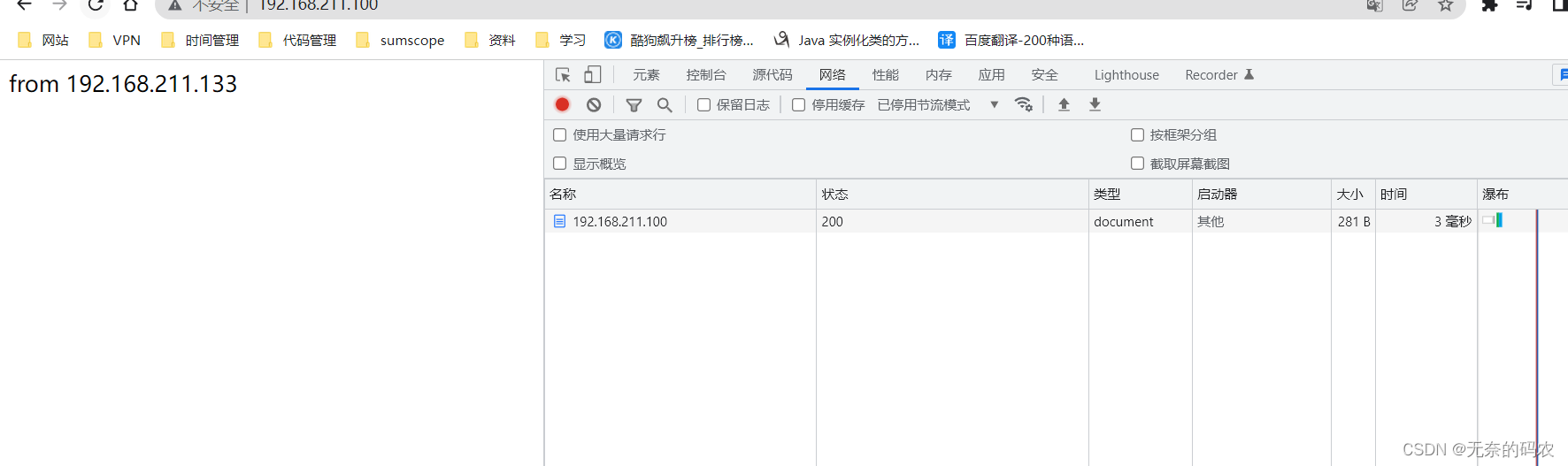The image size is (1568, 466).
Task: Open the 时间管理 bookmark folder
Action: click(200, 40)
